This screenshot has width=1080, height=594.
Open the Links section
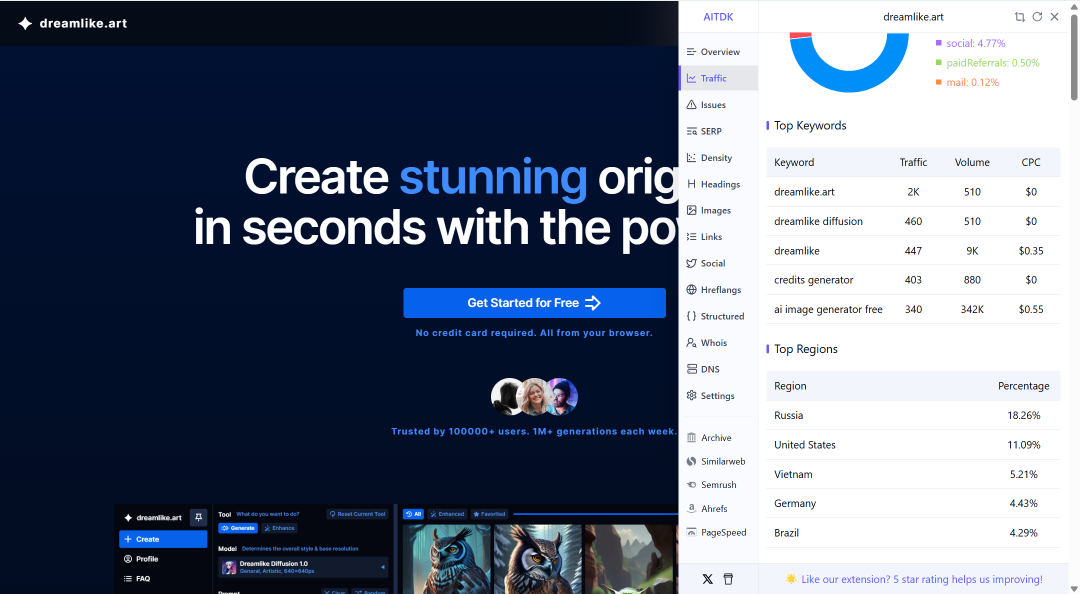pos(718,236)
